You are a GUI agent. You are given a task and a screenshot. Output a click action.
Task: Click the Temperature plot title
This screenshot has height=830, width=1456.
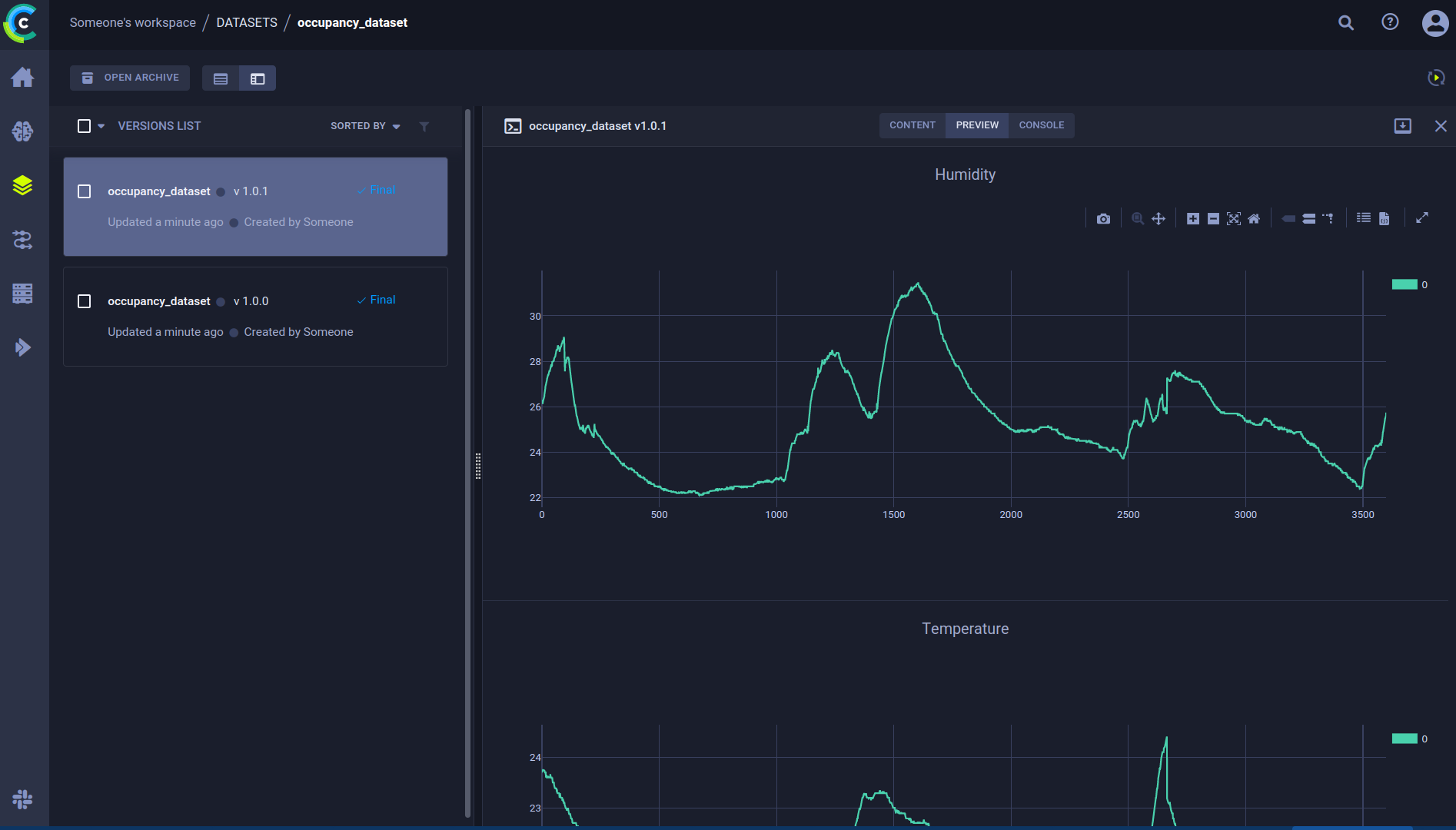coord(965,629)
